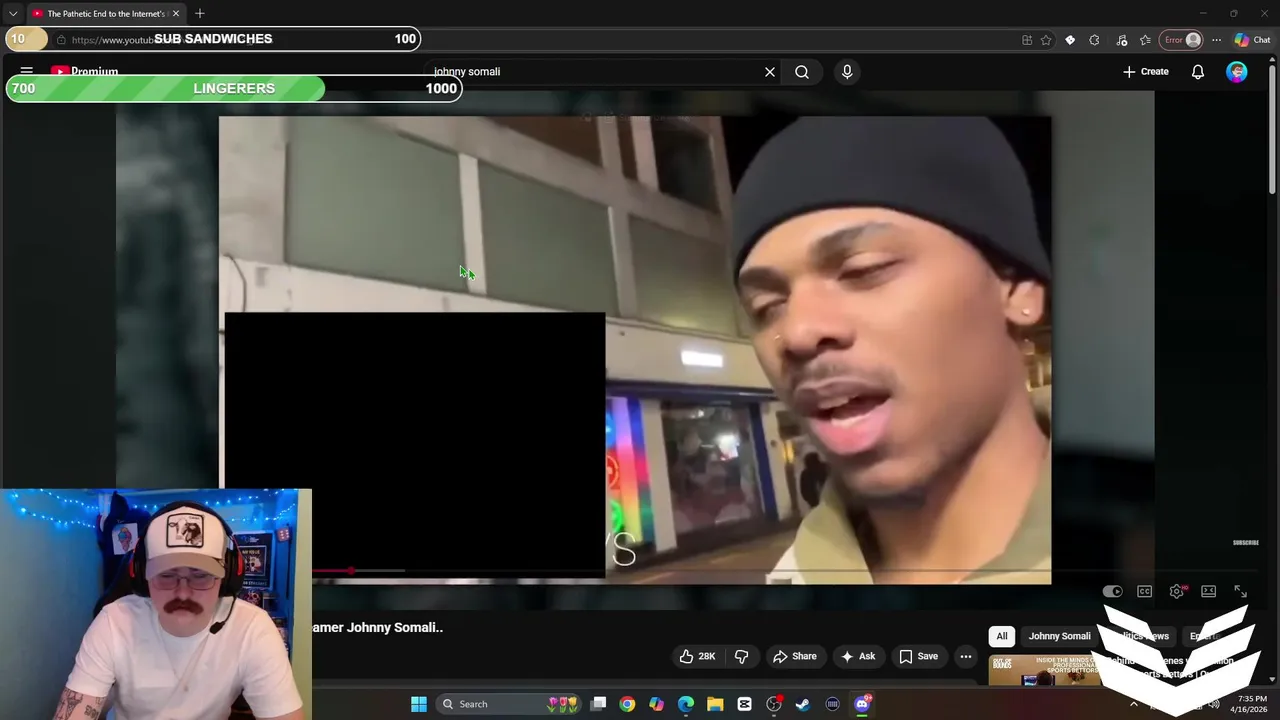This screenshot has width=1280, height=720.
Task: Click the YouTube search magnifier button
Action: pos(802,72)
